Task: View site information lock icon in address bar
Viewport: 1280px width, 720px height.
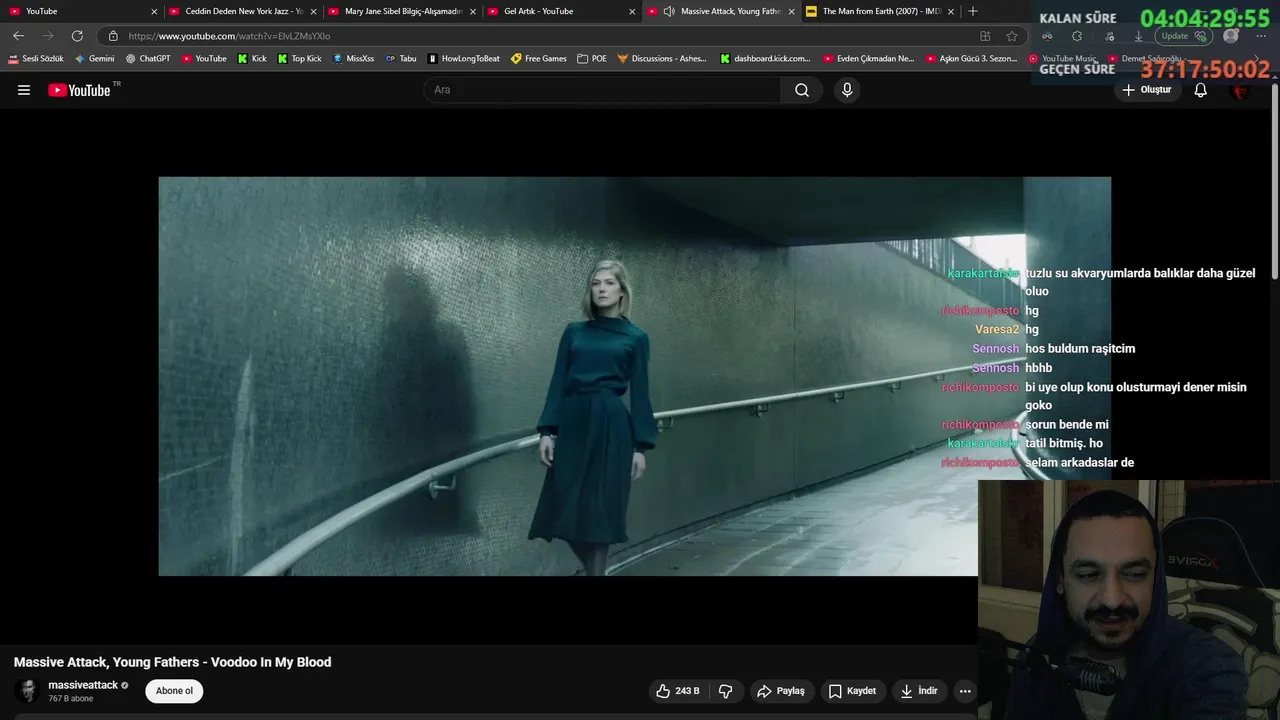Action: [x=113, y=36]
